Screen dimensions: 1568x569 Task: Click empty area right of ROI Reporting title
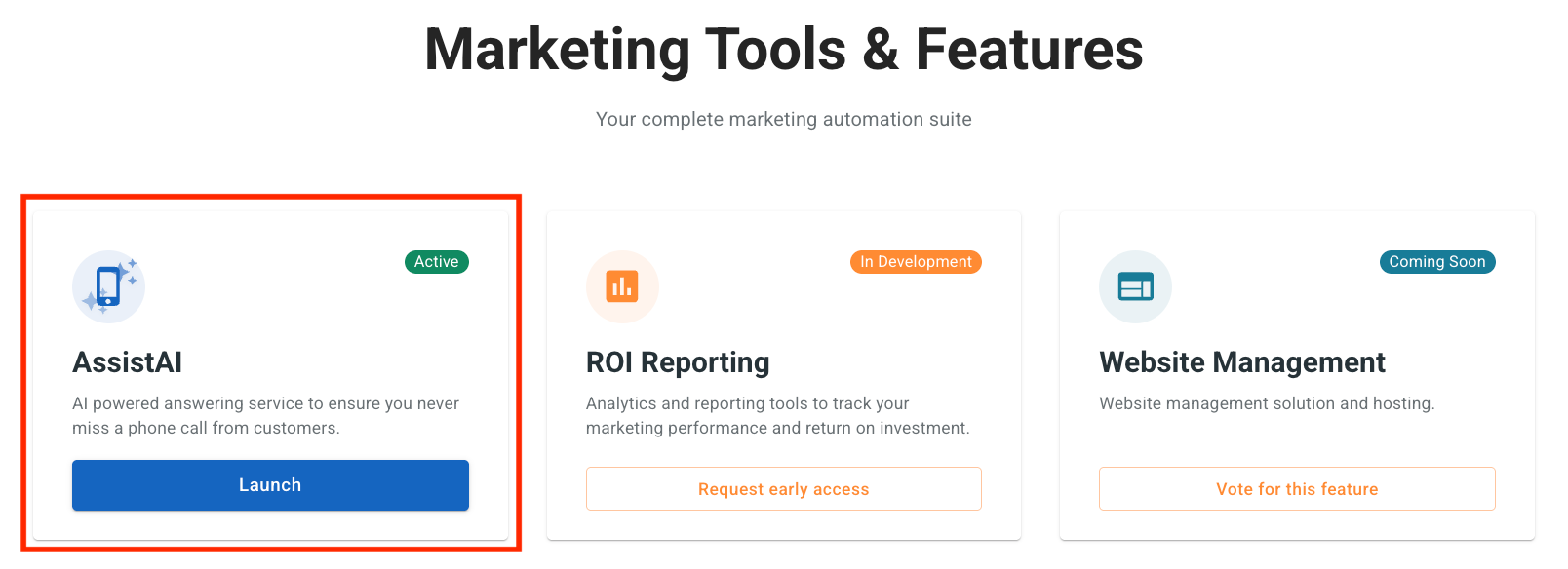(x=878, y=362)
